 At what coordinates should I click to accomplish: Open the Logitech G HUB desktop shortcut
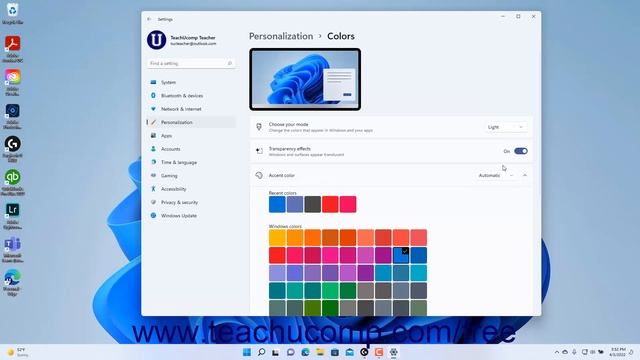[13, 149]
